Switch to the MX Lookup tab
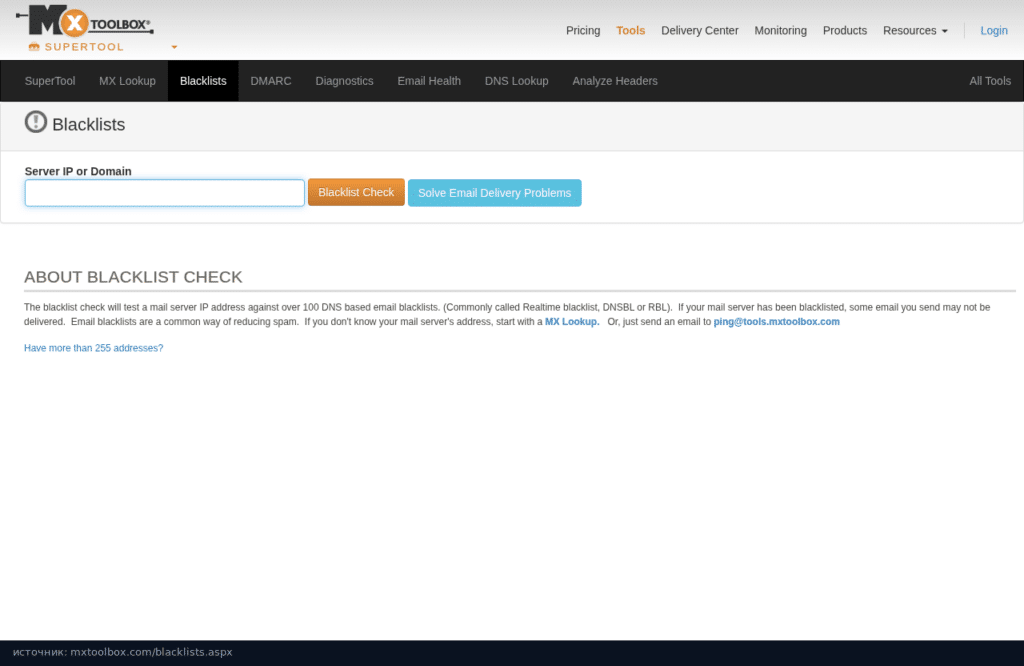The width and height of the screenshot is (1024, 666). click(x=127, y=81)
